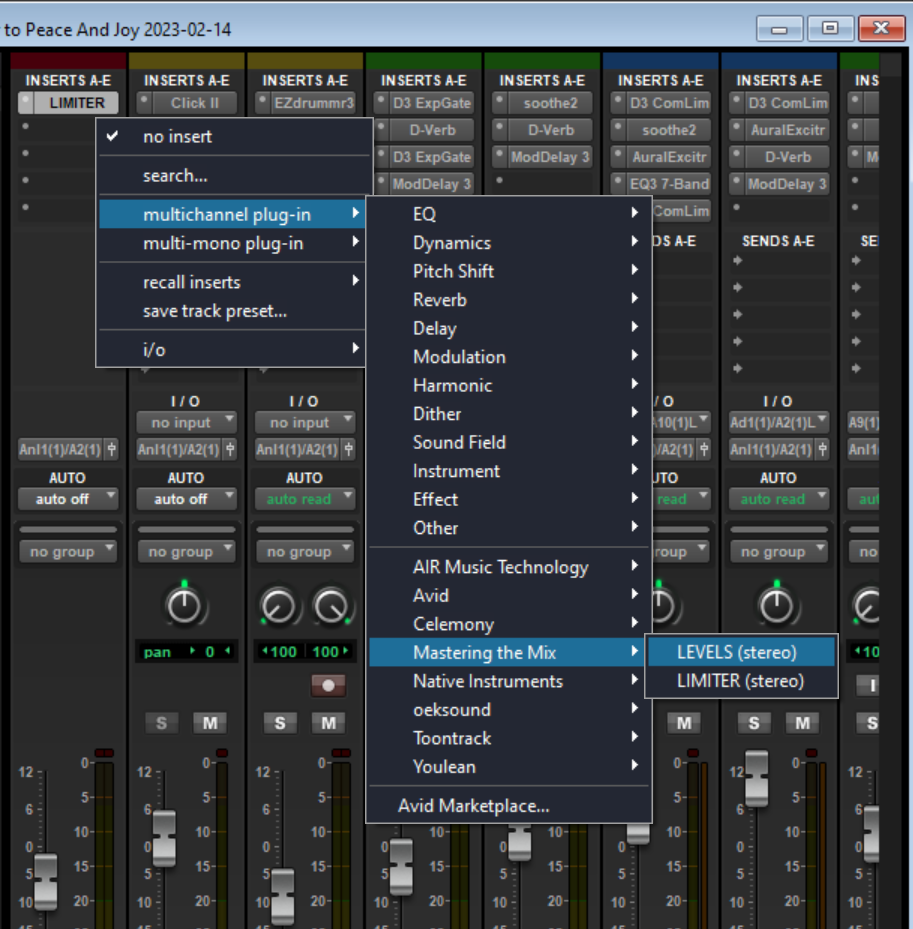Open the EZdrummr3 insert plug-in
Screen dimensions: 913x929
(313, 102)
